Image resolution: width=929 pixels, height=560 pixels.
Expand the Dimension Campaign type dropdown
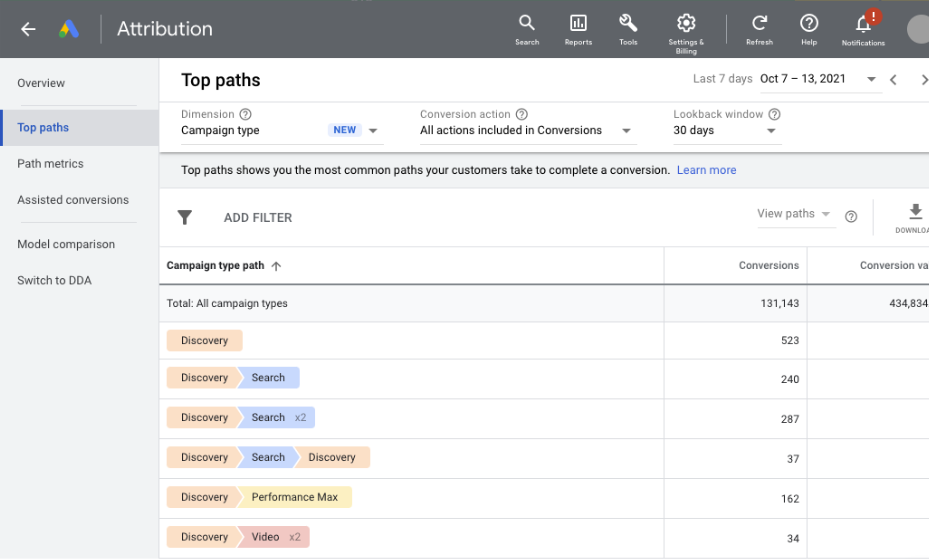373,131
